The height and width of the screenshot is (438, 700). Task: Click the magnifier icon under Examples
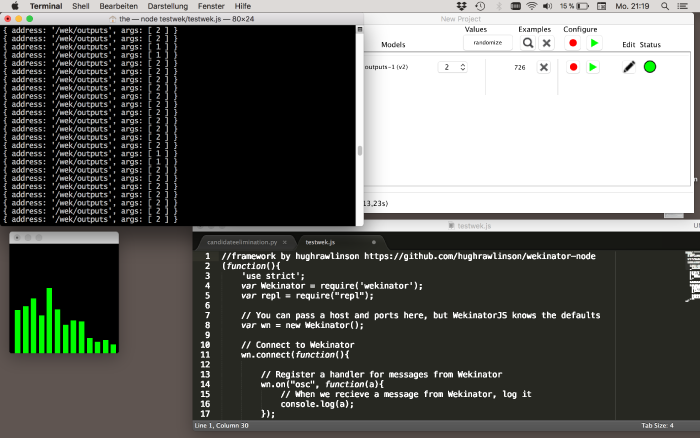(528, 43)
